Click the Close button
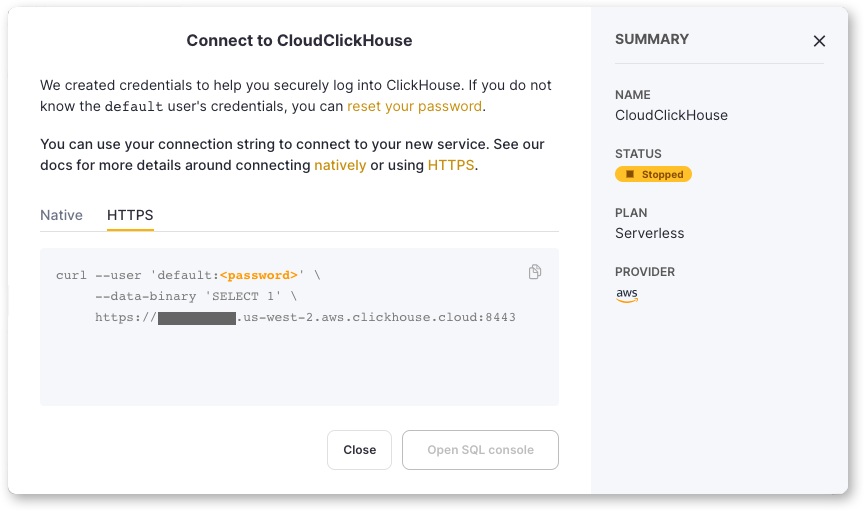This screenshot has height=511, width=864. coord(359,450)
